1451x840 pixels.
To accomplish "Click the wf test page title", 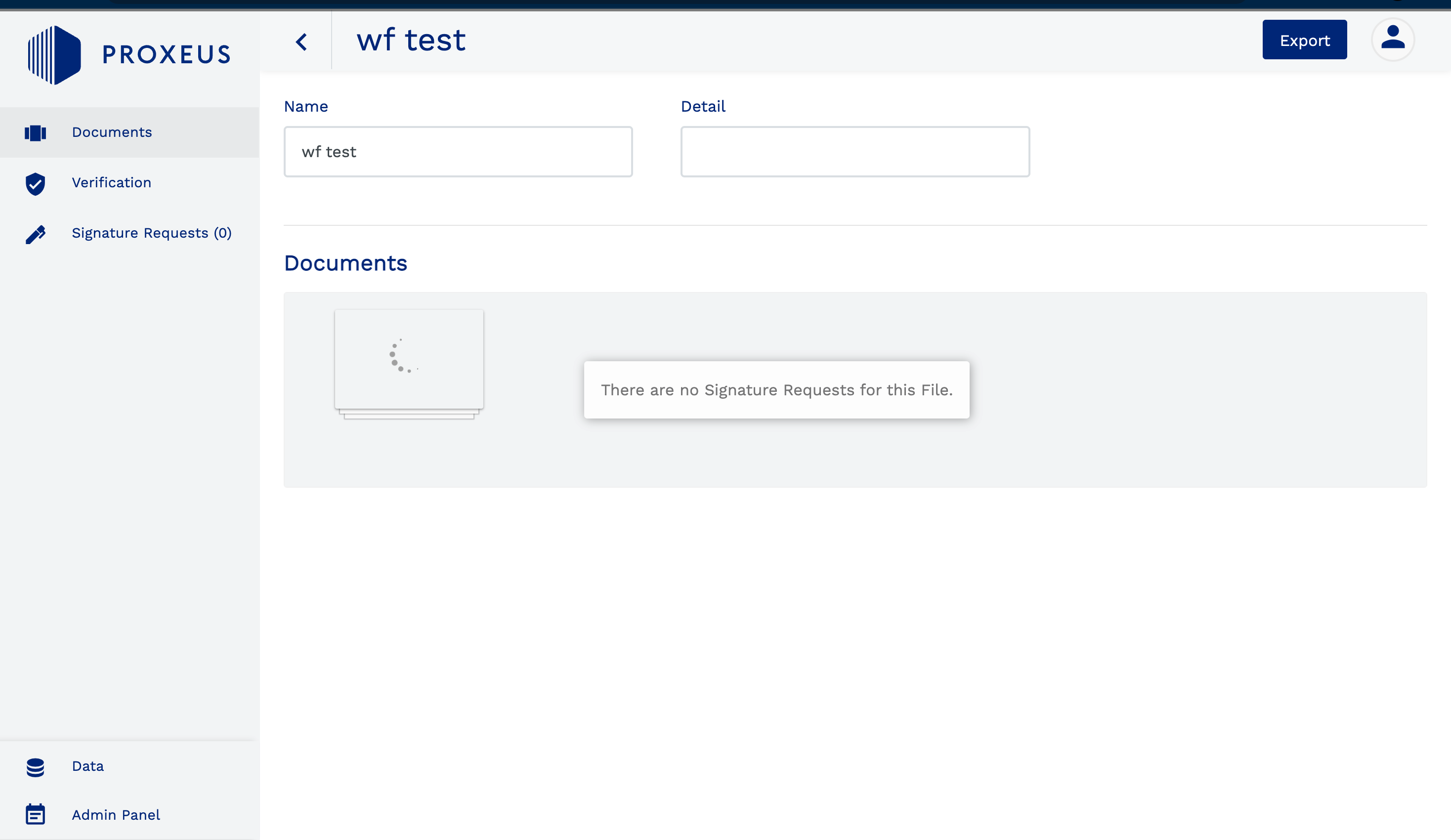I will click(x=411, y=41).
